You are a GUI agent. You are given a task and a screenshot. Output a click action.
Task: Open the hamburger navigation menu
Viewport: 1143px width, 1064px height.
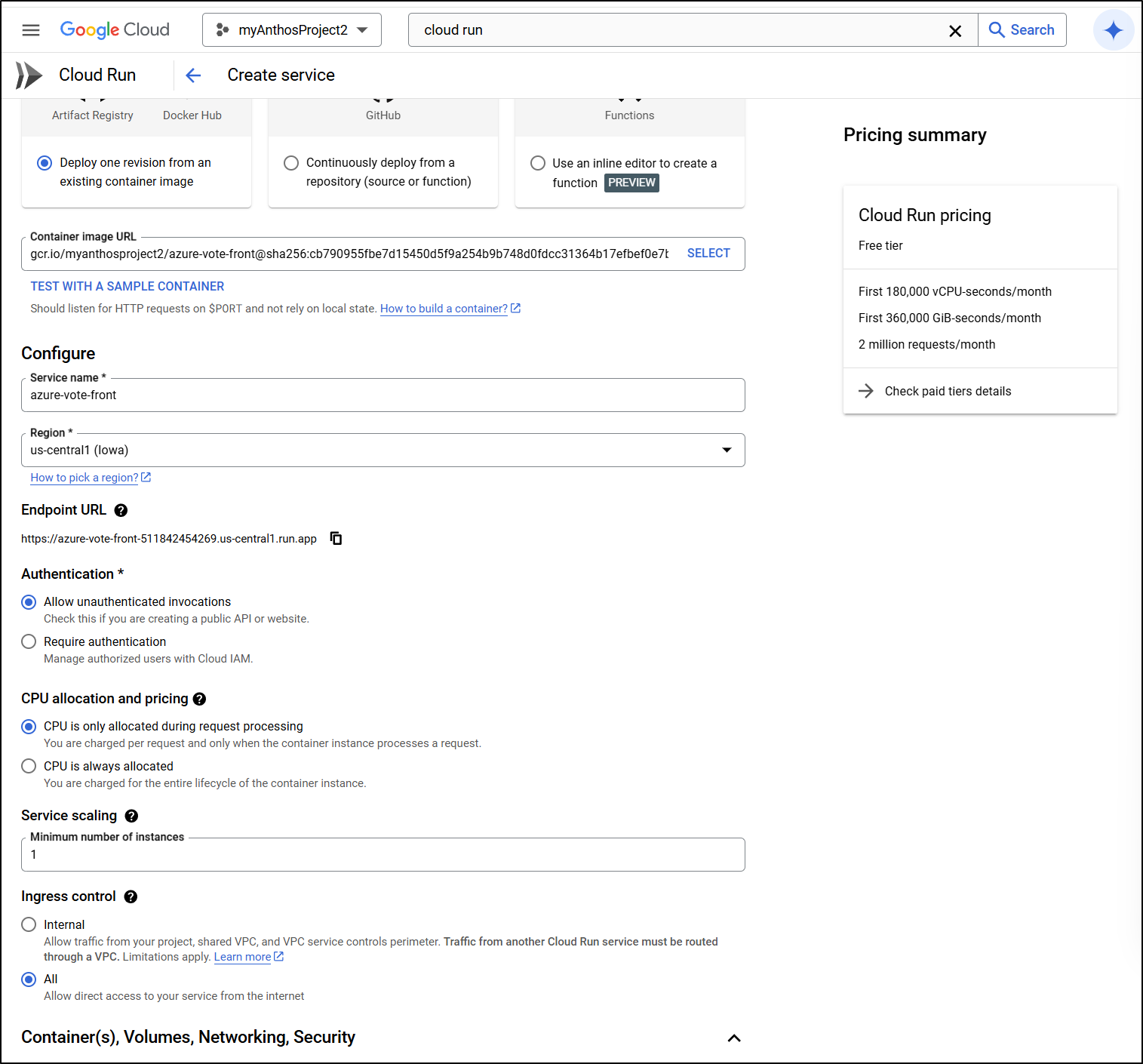pyautogui.click(x=31, y=30)
